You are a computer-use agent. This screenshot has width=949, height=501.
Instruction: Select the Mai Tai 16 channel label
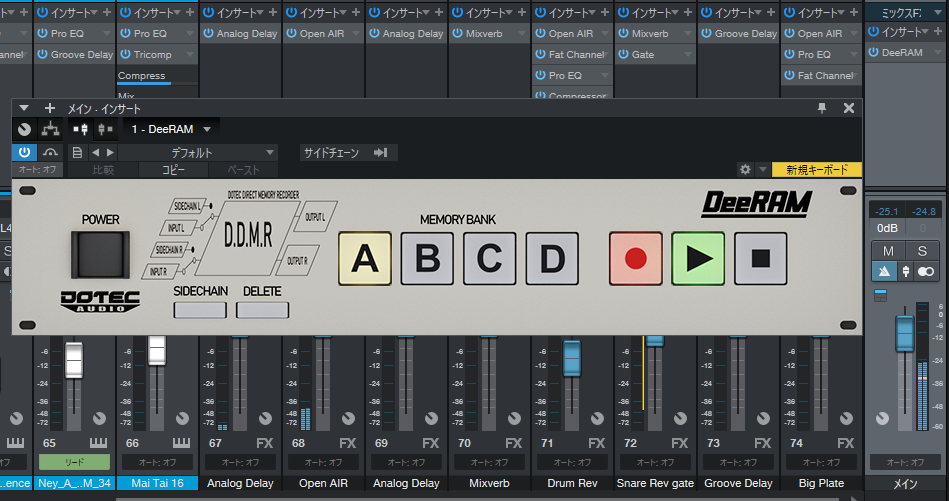tap(157, 483)
